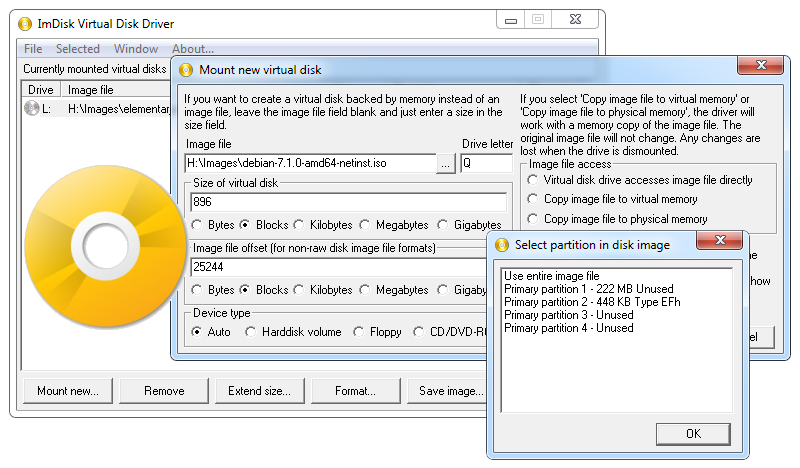Select Copy image file to virtual memory
This screenshot has width=800, height=468.
point(613,200)
